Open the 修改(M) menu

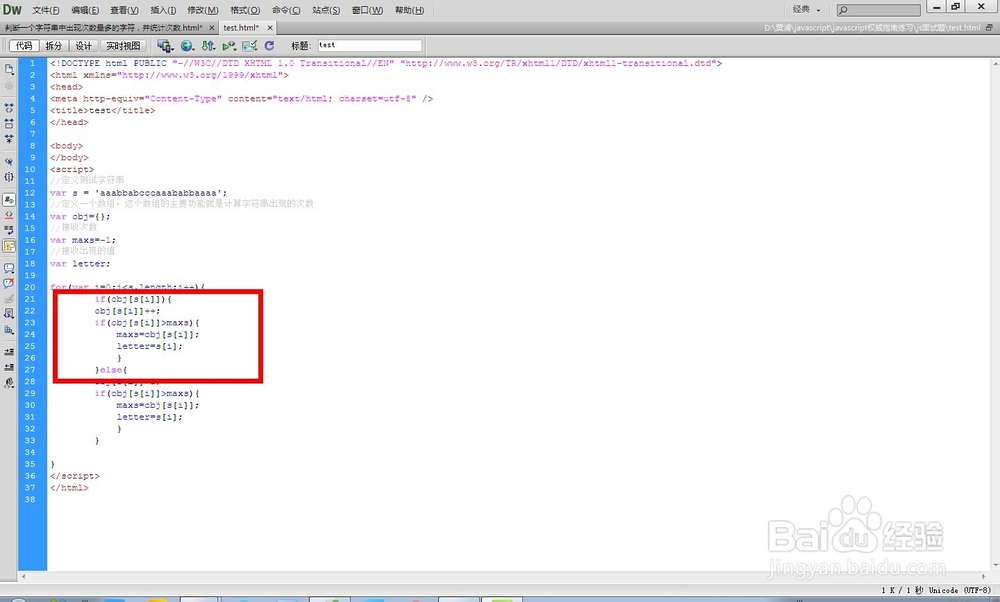203,10
